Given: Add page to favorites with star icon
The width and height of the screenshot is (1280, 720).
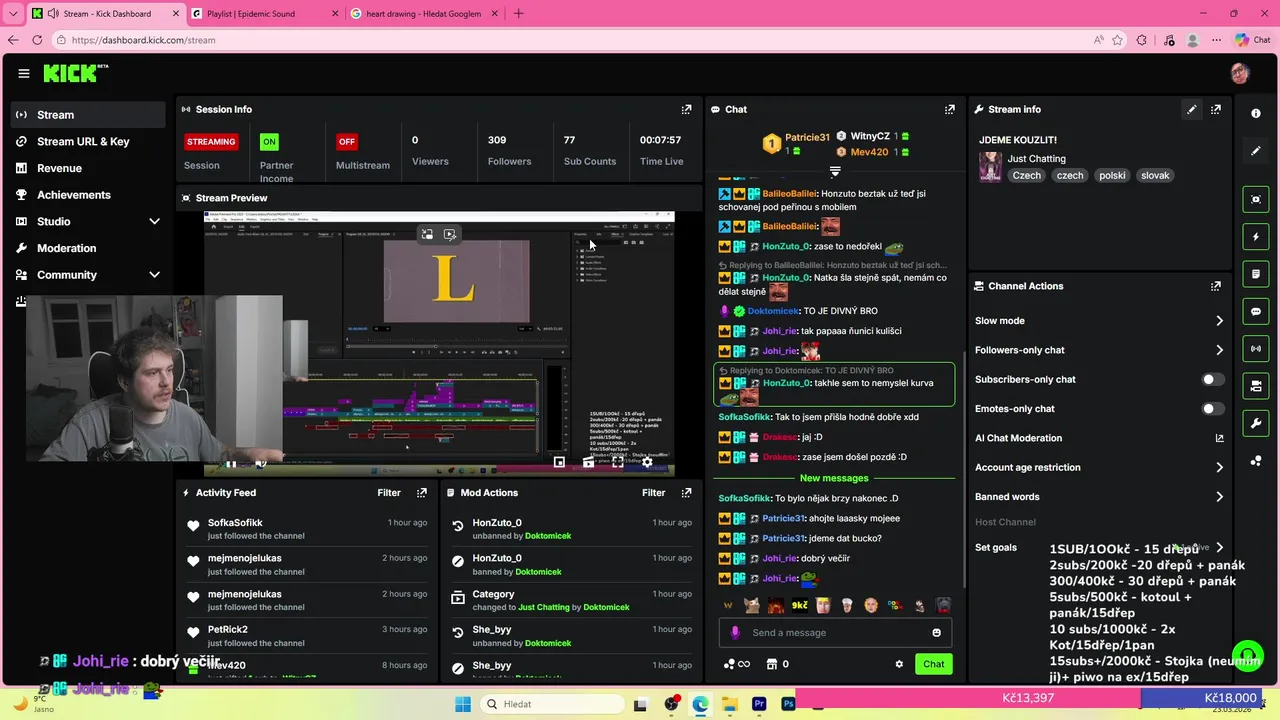Looking at the screenshot, I should (1117, 40).
